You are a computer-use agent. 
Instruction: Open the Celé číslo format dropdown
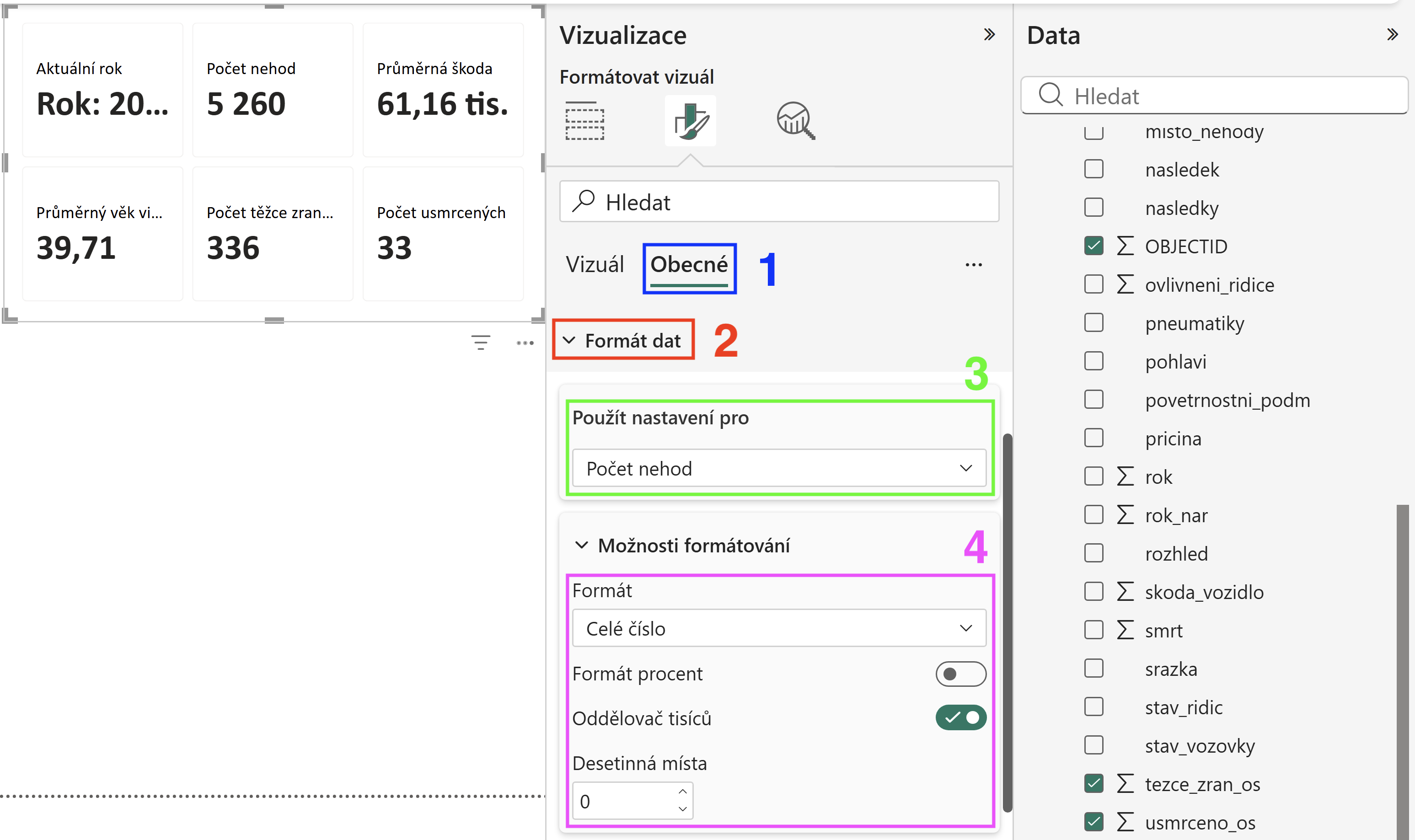coord(779,628)
